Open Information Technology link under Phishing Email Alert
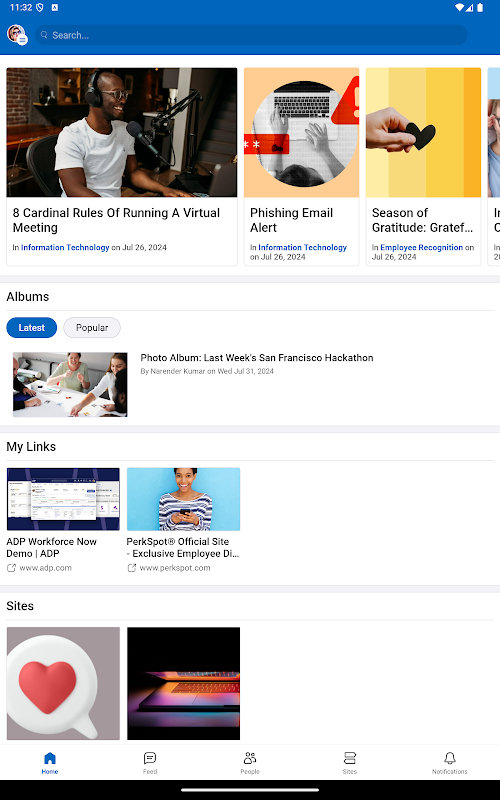 [x=303, y=247]
